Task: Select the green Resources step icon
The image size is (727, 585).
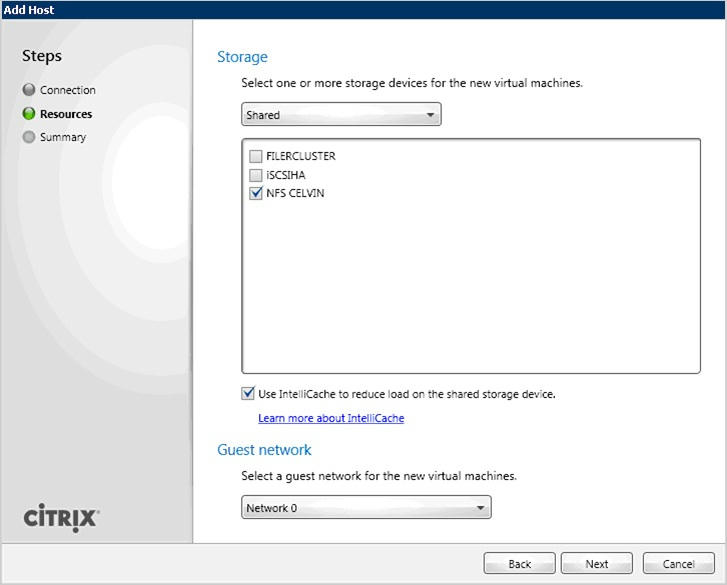Action: click(x=29, y=114)
